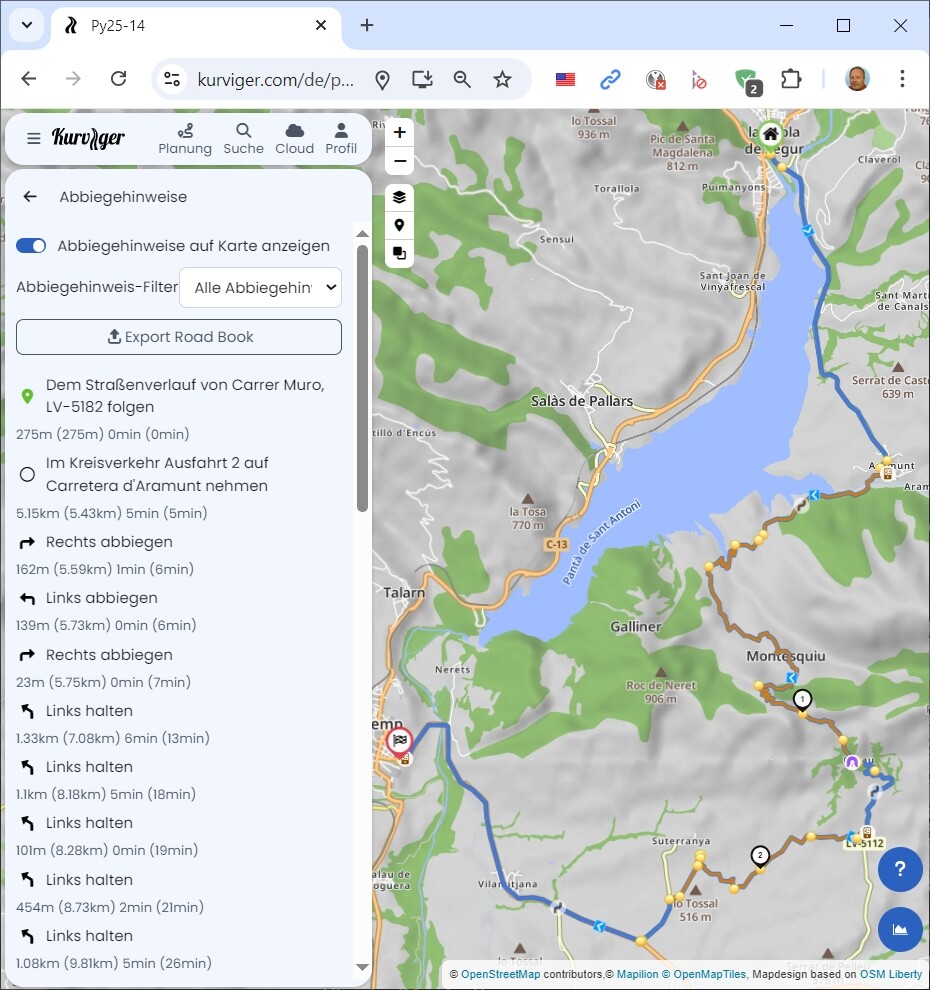Open the help question mark button

(900, 869)
